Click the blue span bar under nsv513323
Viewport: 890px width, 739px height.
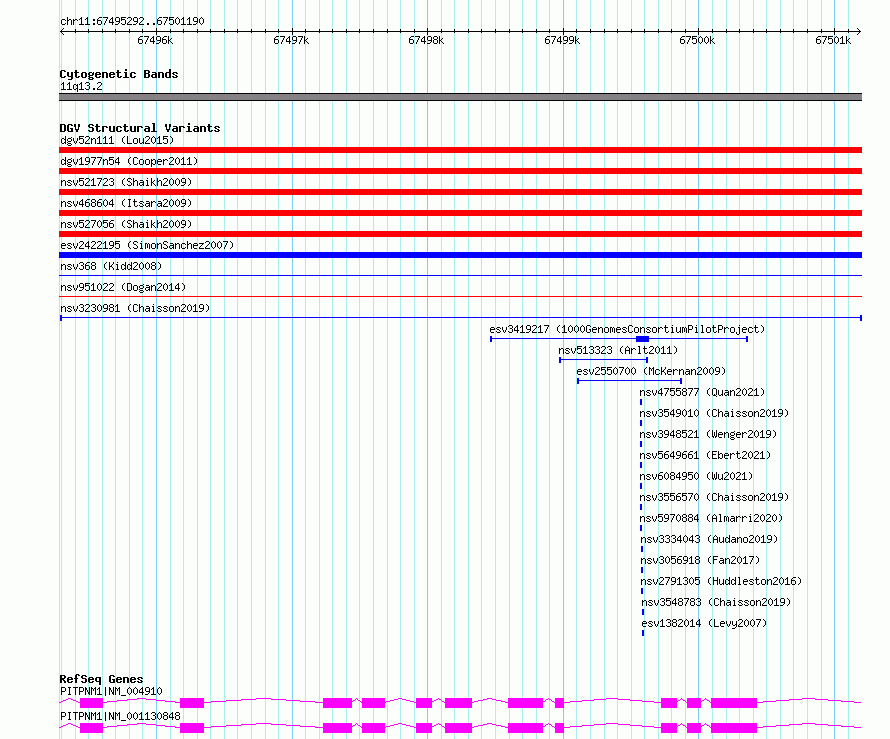coord(603,360)
